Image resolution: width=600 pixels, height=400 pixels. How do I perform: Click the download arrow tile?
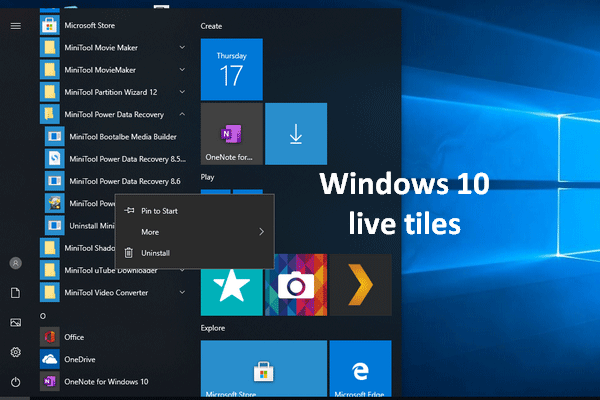point(296,134)
